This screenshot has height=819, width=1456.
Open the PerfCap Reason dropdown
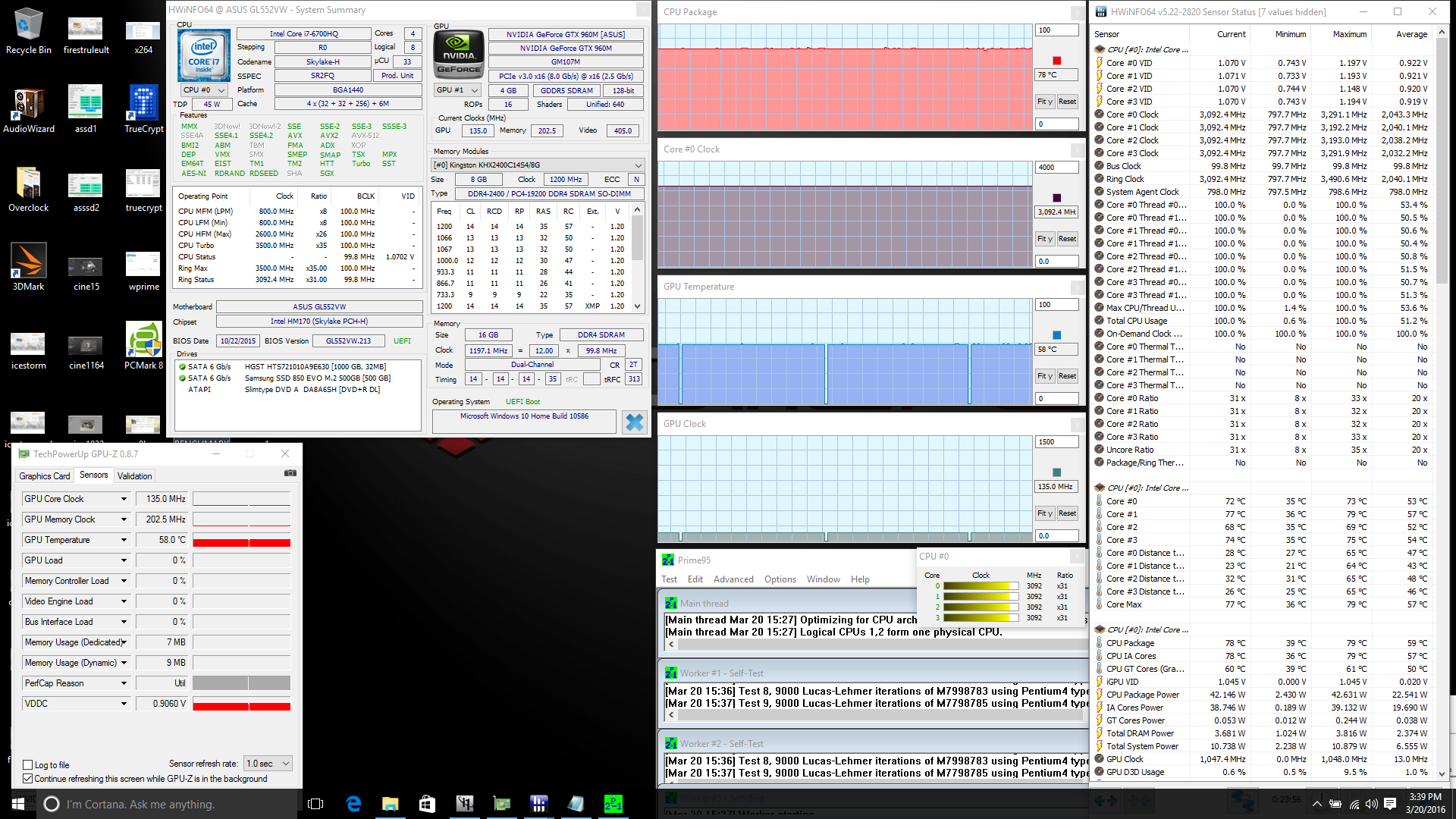point(124,683)
